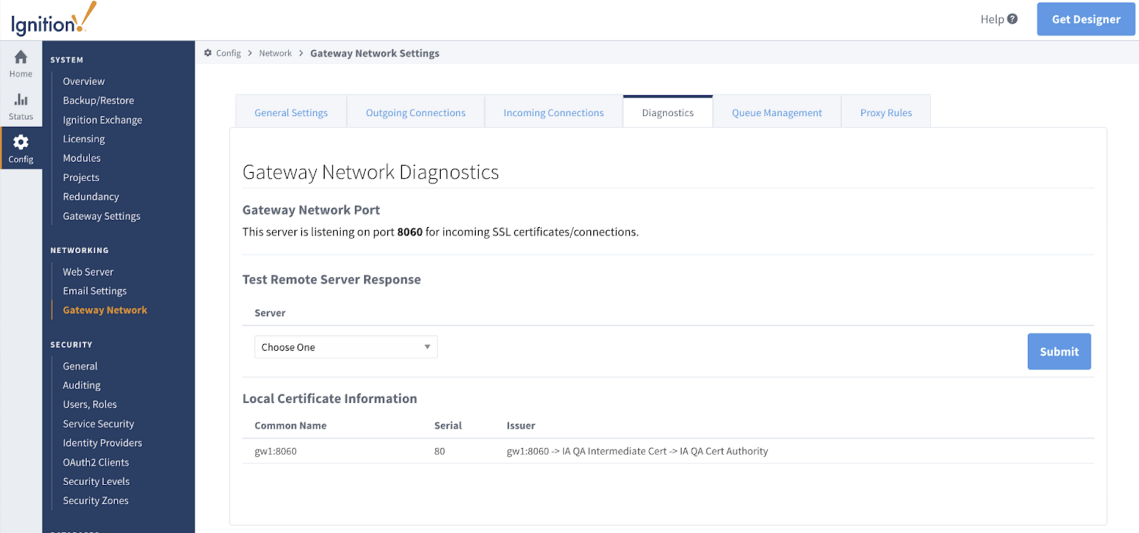Click the Gateway Network Settings breadcrumb text

click(375, 53)
